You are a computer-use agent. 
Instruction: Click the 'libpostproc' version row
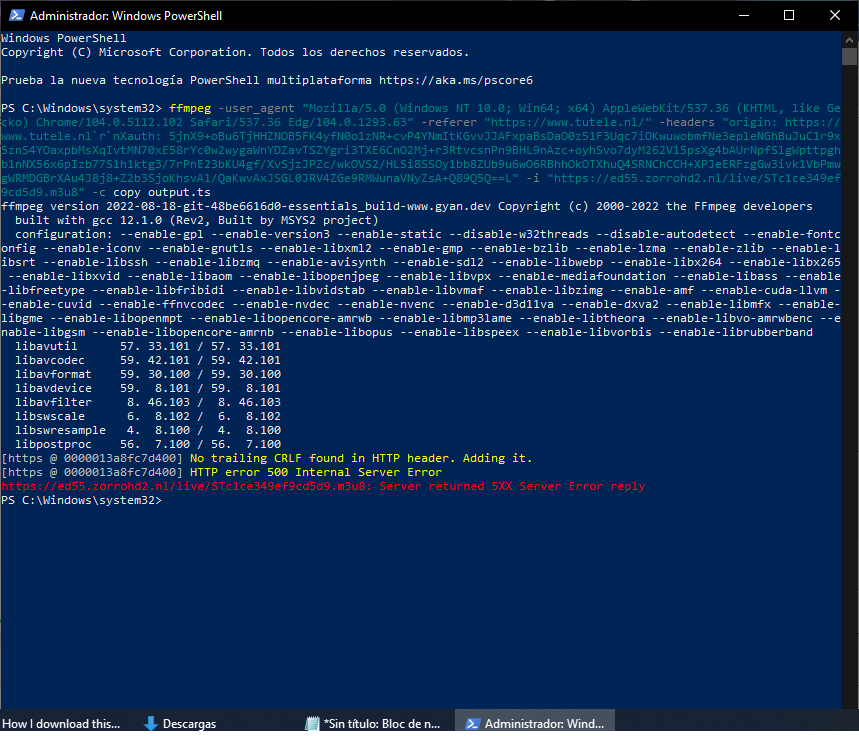(x=147, y=444)
